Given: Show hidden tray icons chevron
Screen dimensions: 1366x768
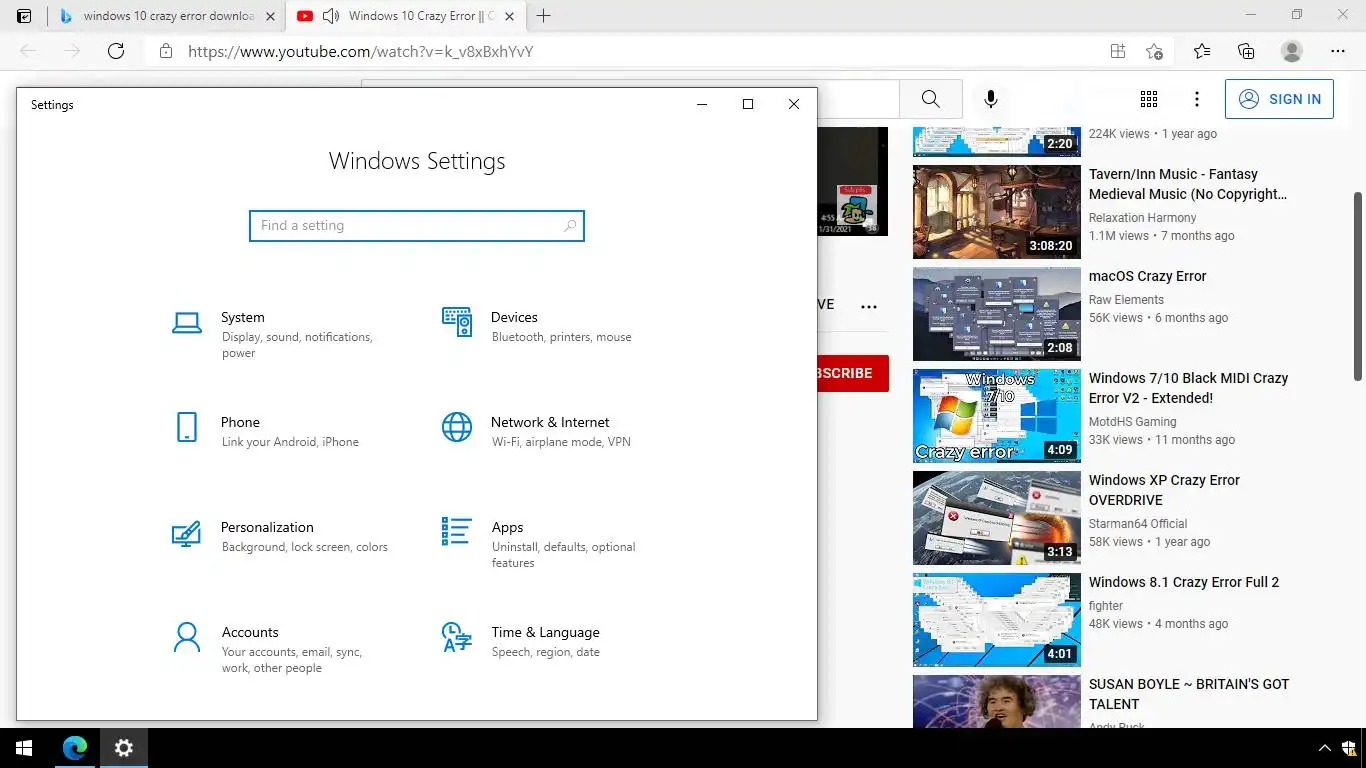Looking at the screenshot, I should click(1325, 748).
